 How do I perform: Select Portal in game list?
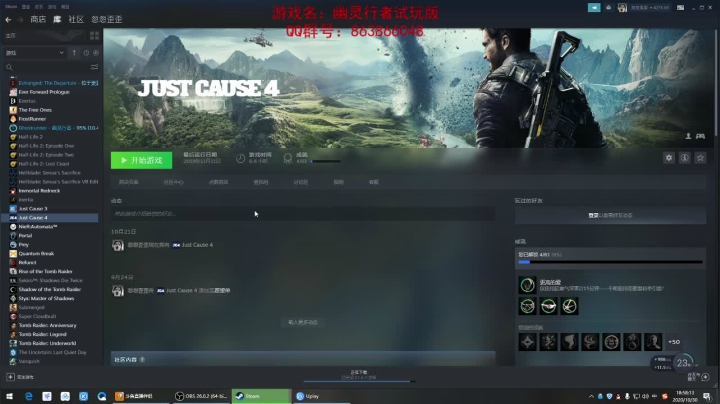click(25, 236)
